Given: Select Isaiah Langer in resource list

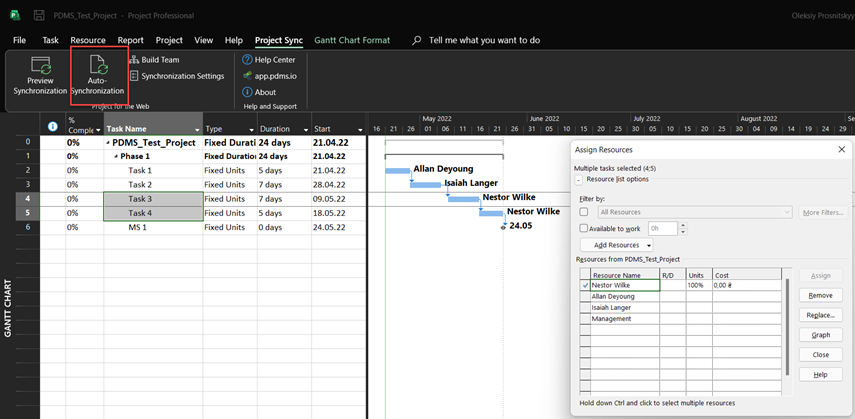Looking at the screenshot, I should click(x=625, y=308).
